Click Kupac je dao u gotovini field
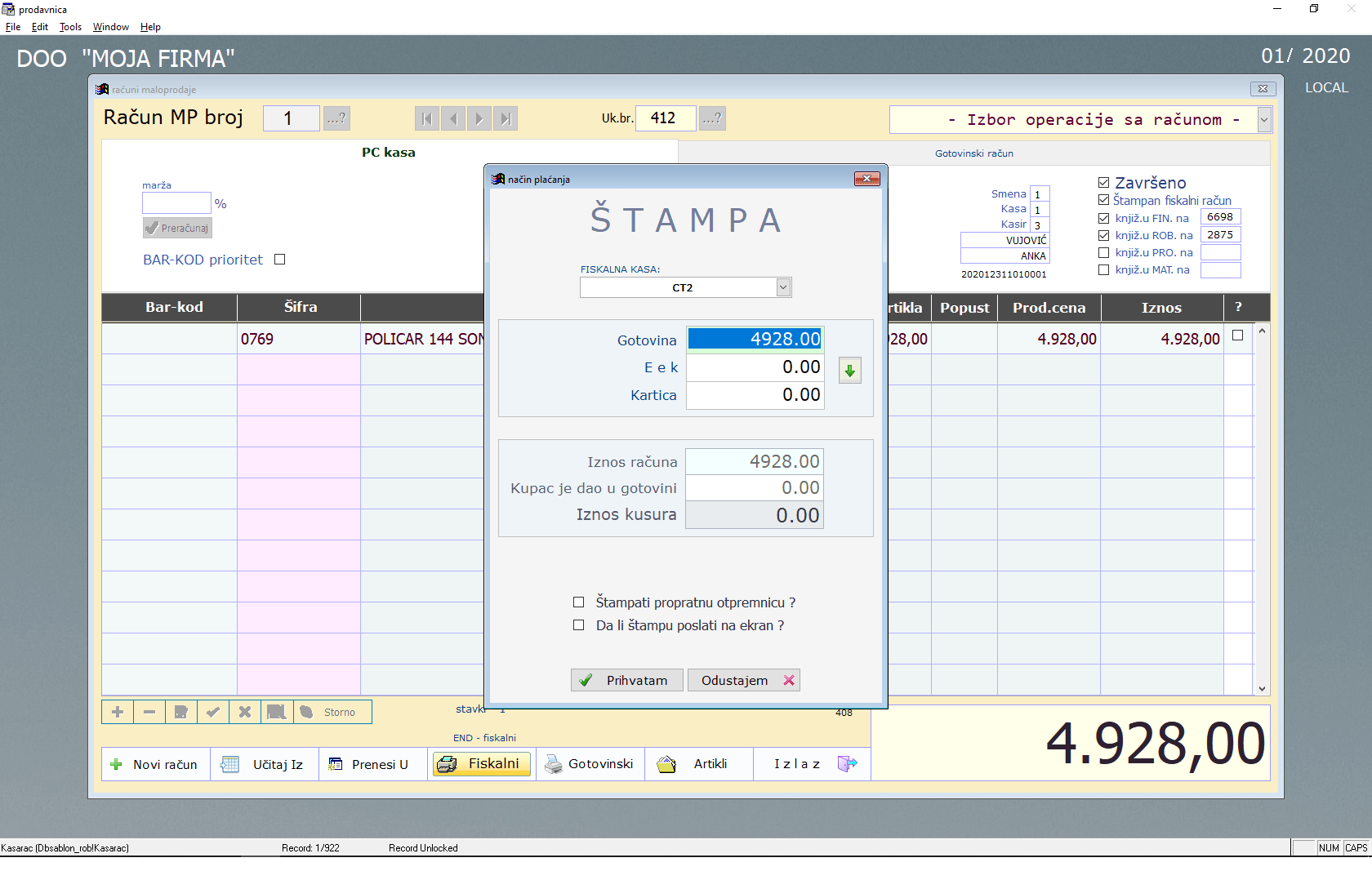 click(755, 488)
